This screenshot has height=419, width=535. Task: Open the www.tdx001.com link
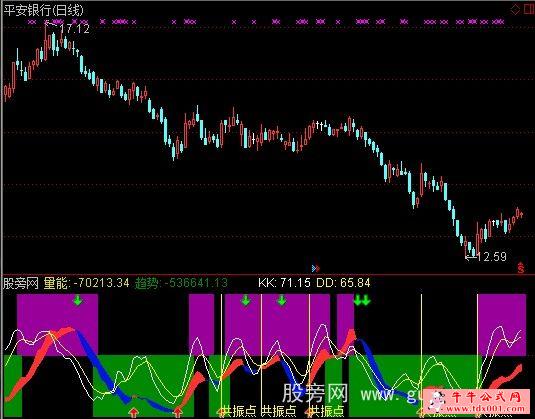click(486, 408)
